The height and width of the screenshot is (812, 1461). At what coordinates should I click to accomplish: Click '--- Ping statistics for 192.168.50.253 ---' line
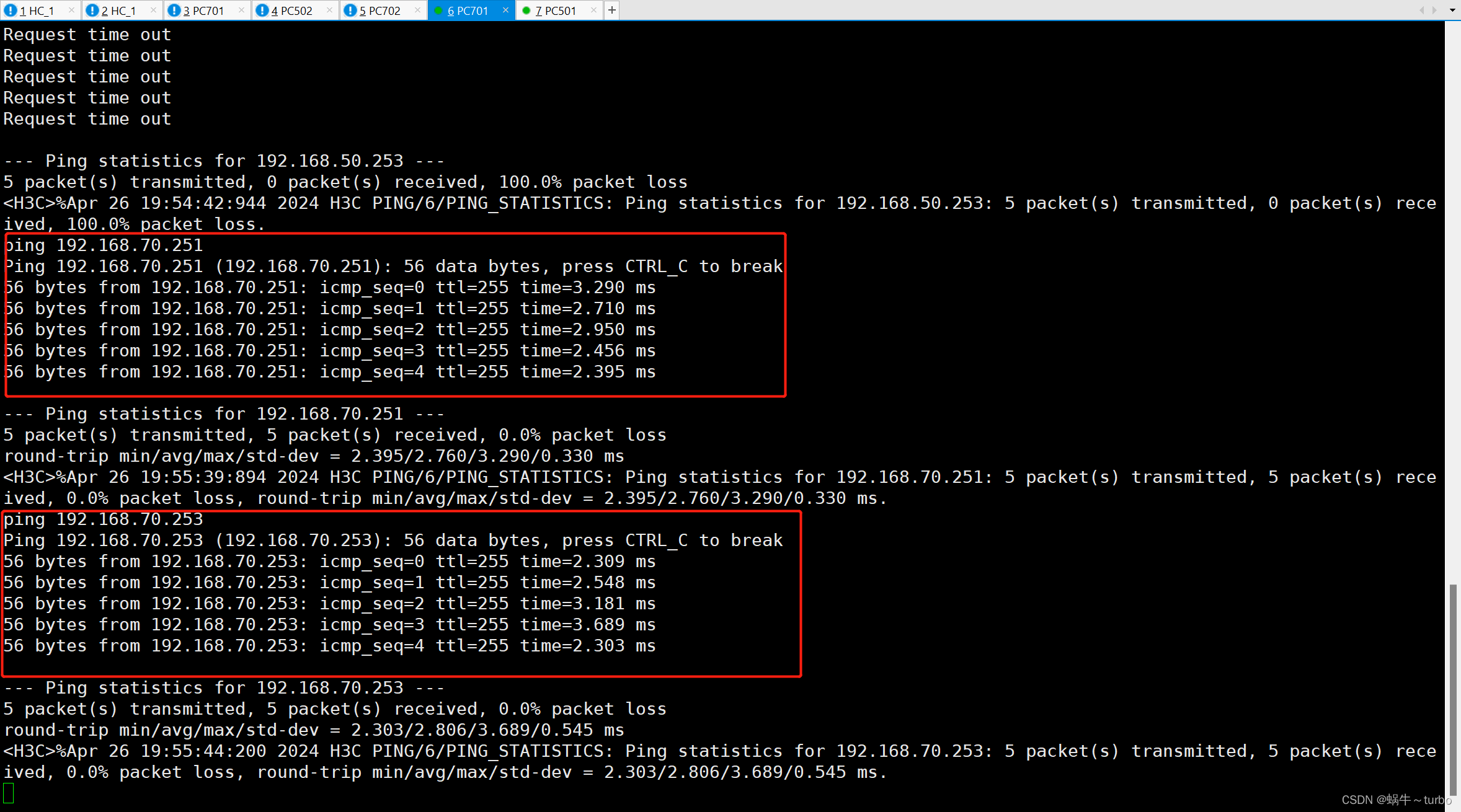coord(224,161)
